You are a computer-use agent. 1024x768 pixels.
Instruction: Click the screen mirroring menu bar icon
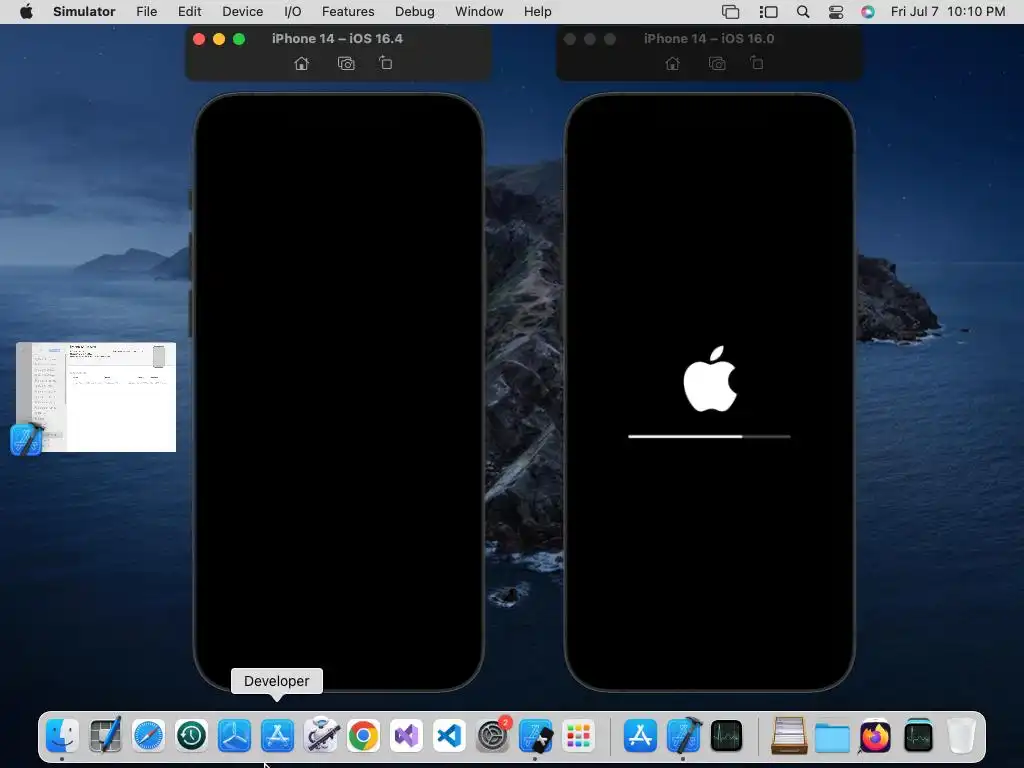730,12
